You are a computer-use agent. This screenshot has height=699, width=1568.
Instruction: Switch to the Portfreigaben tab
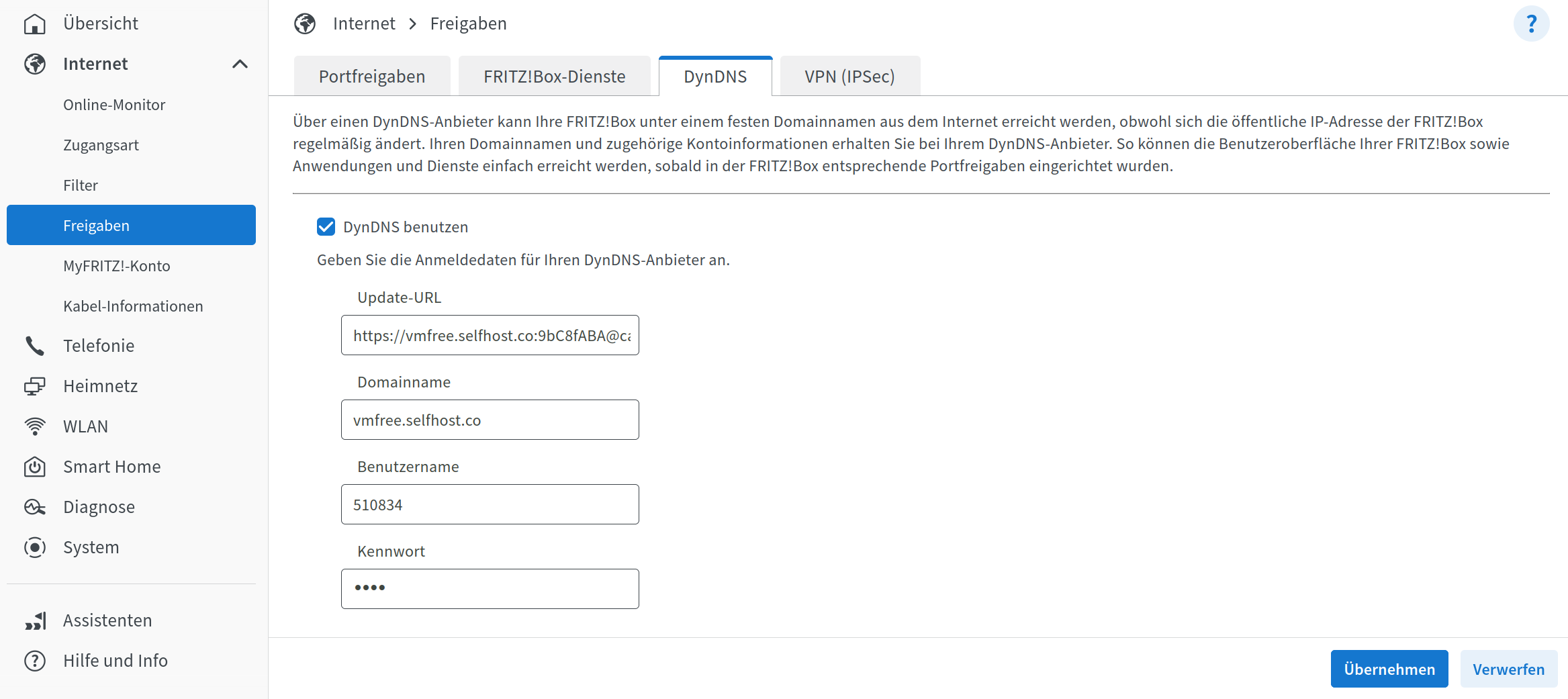pyautogui.click(x=372, y=77)
